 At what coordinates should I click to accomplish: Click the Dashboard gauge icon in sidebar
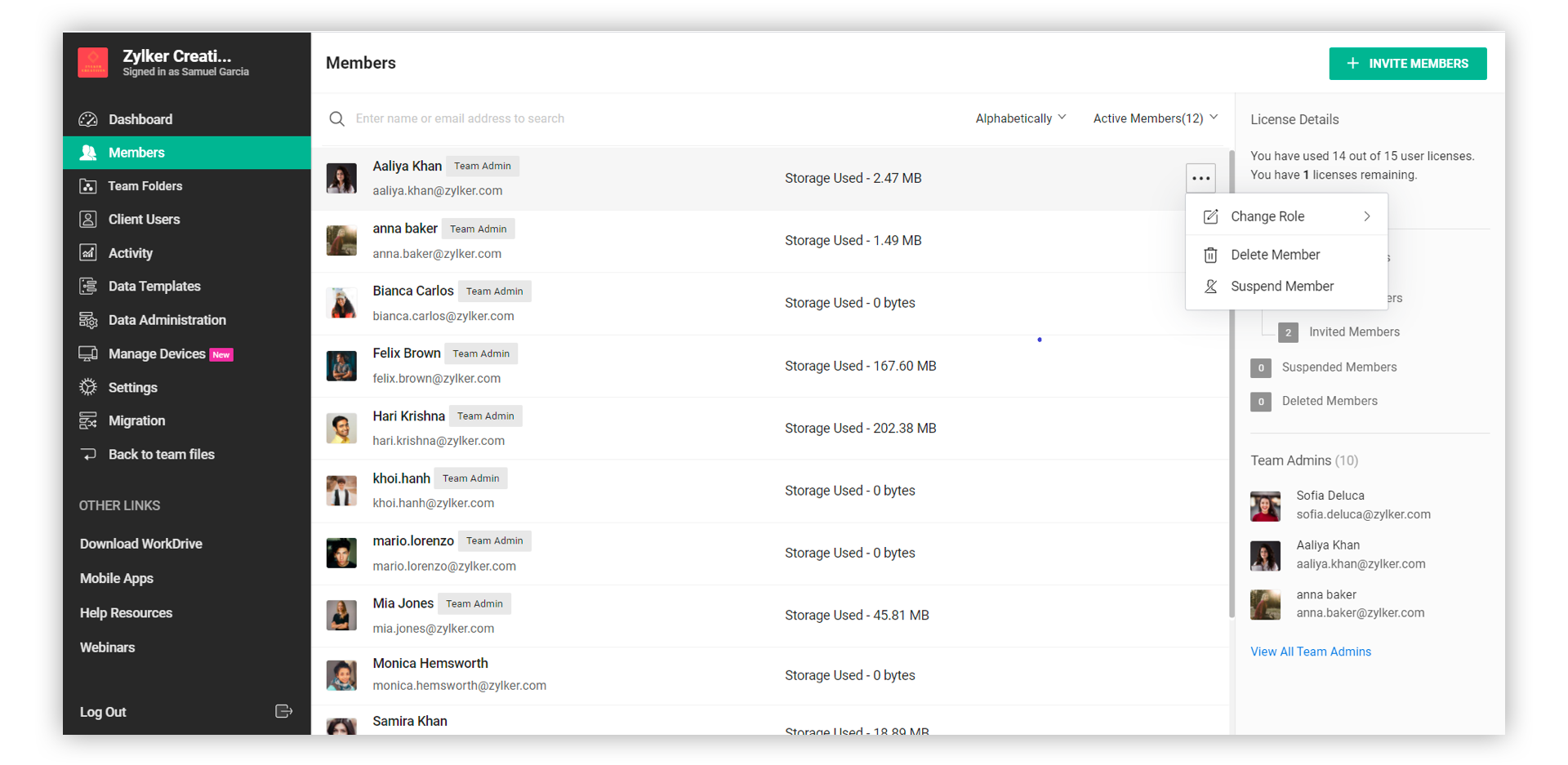tap(88, 119)
